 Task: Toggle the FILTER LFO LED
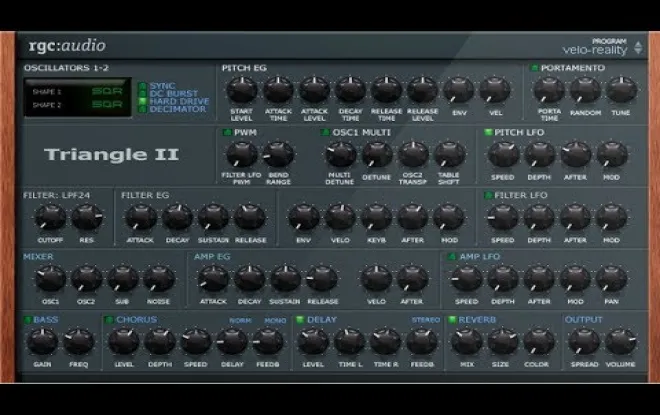[x=488, y=195]
